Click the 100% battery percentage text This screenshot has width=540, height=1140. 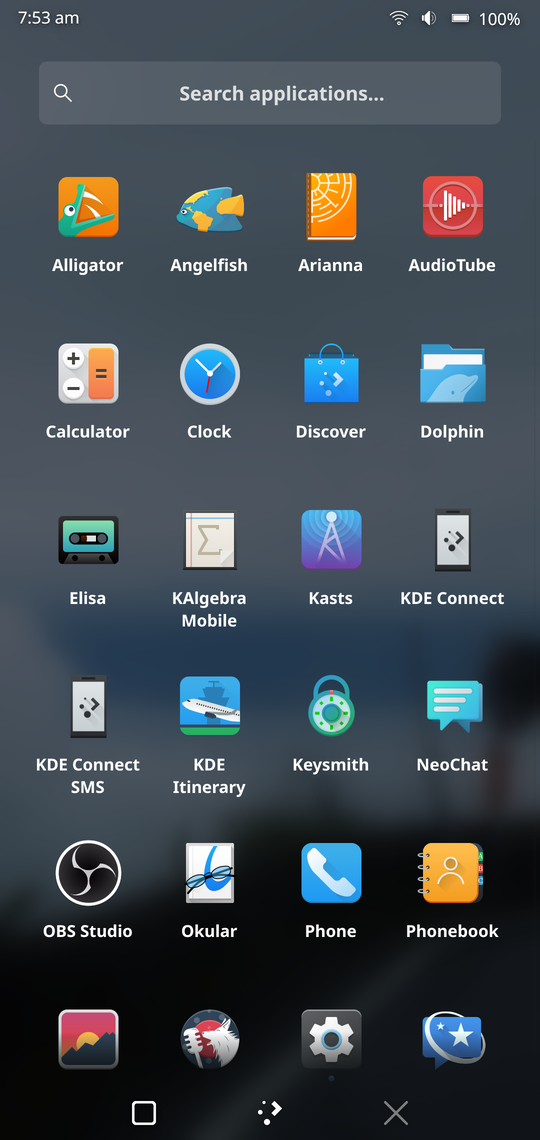[x=499, y=19]
